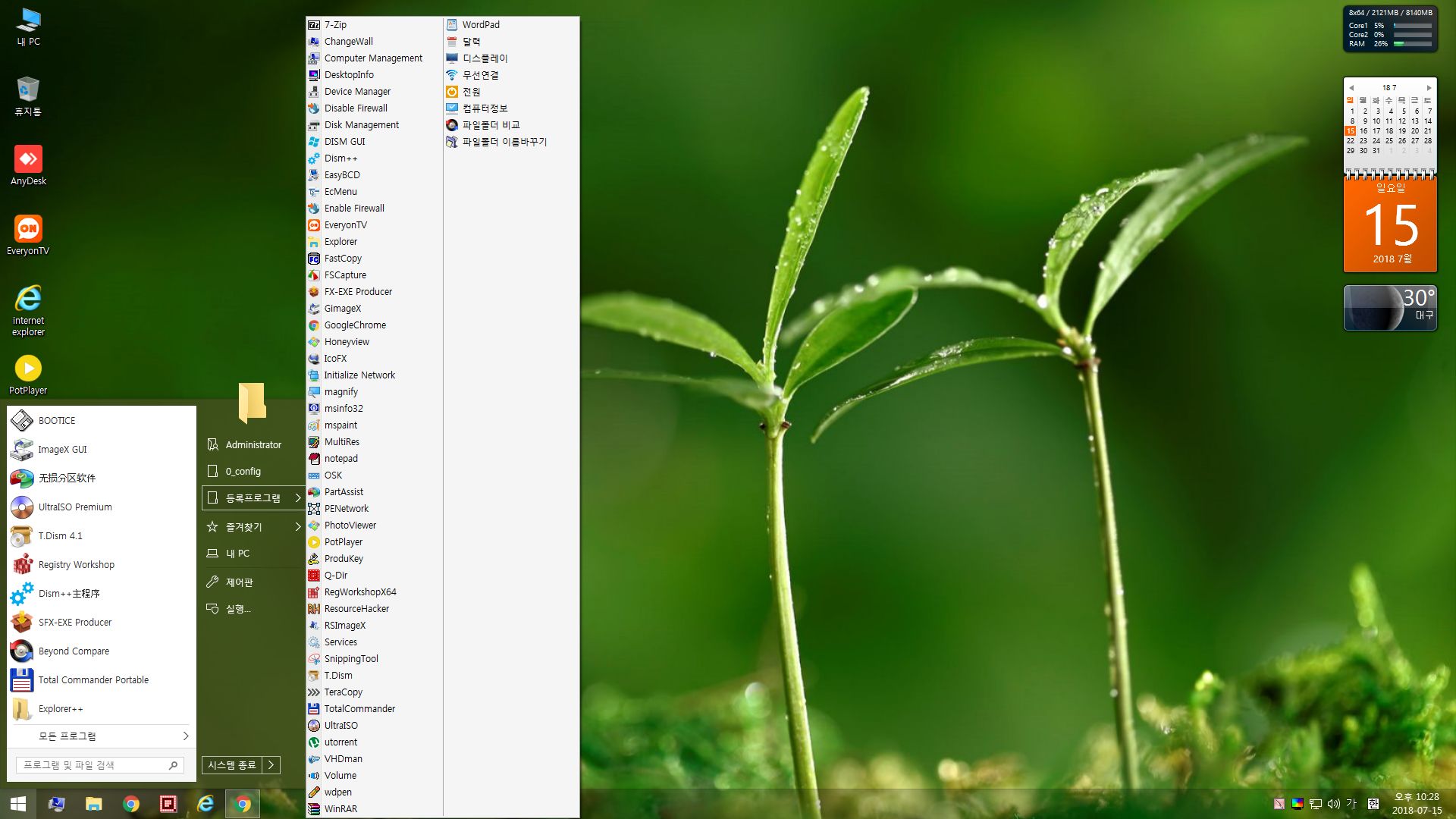The width and height of the screenshot is (1456, 819).
Task: Launch Beyond Compare from start menu
Action: click(102, 651)
